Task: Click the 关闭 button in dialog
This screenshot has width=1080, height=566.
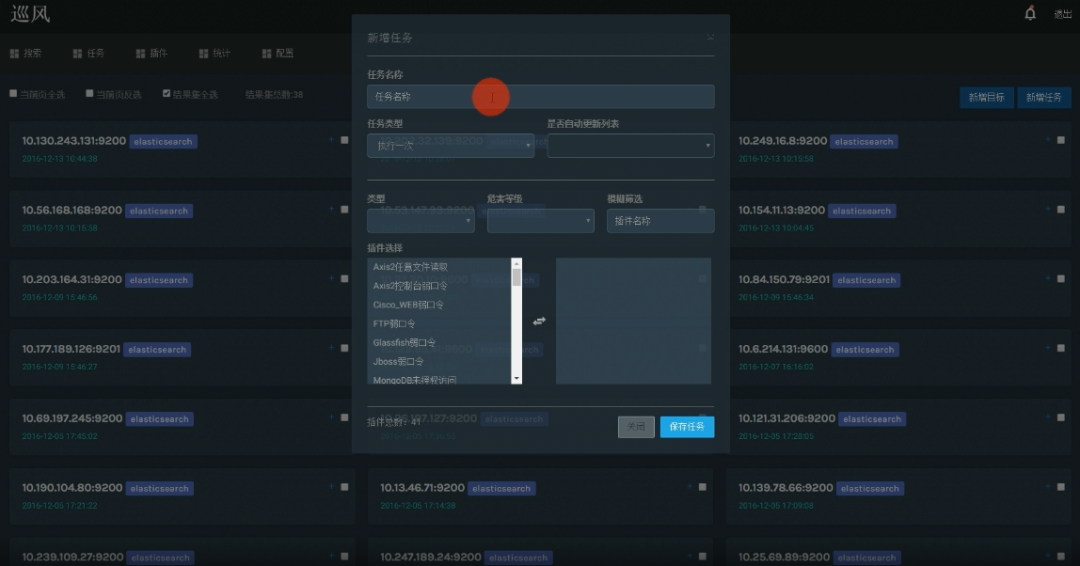Action: point(636,427)
